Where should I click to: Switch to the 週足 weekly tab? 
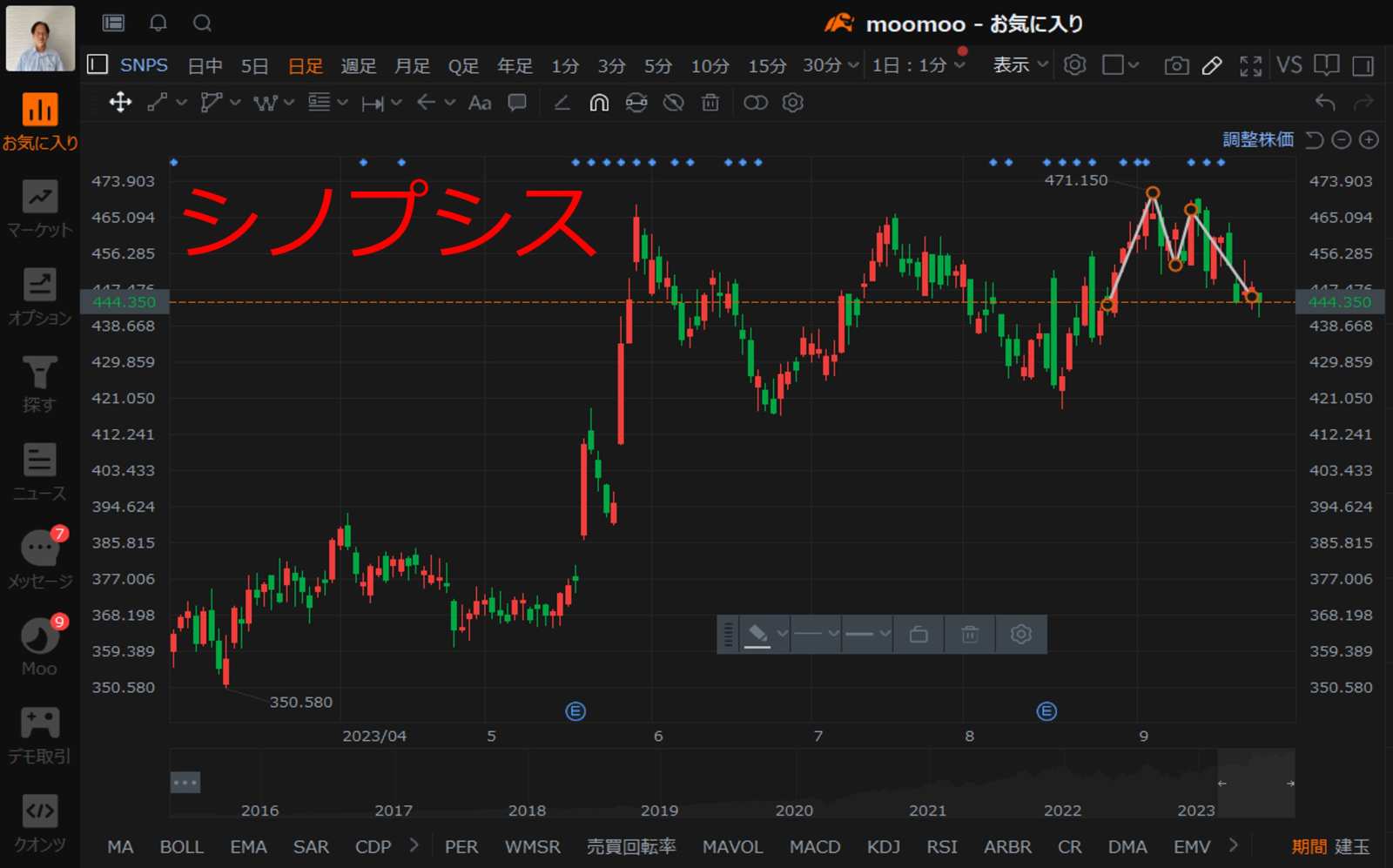[x=359, y=66]
